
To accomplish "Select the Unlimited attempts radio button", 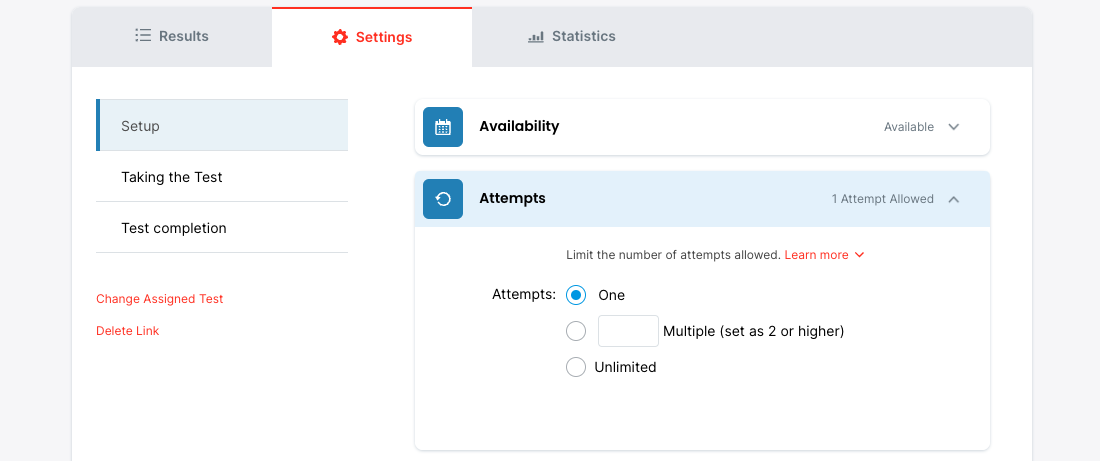I will (576, 367).
